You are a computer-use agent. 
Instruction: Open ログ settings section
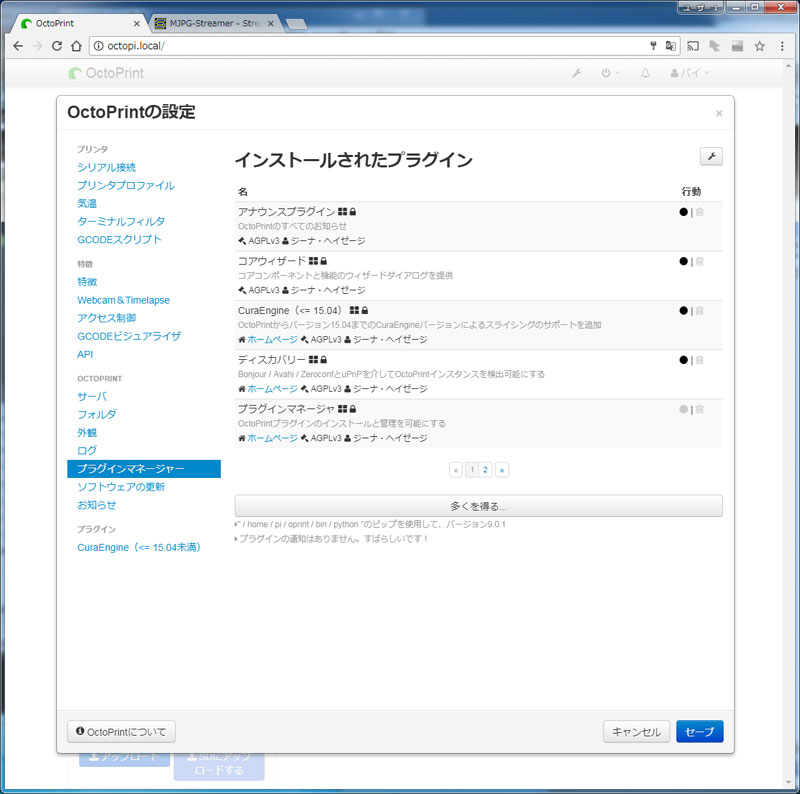(87, 451)
